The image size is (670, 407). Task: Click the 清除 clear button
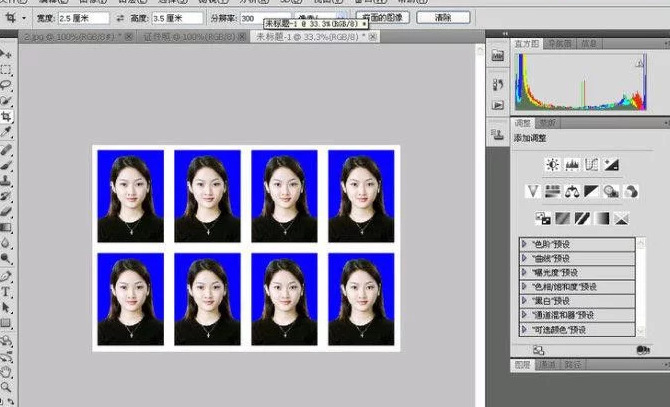point(443,18)
